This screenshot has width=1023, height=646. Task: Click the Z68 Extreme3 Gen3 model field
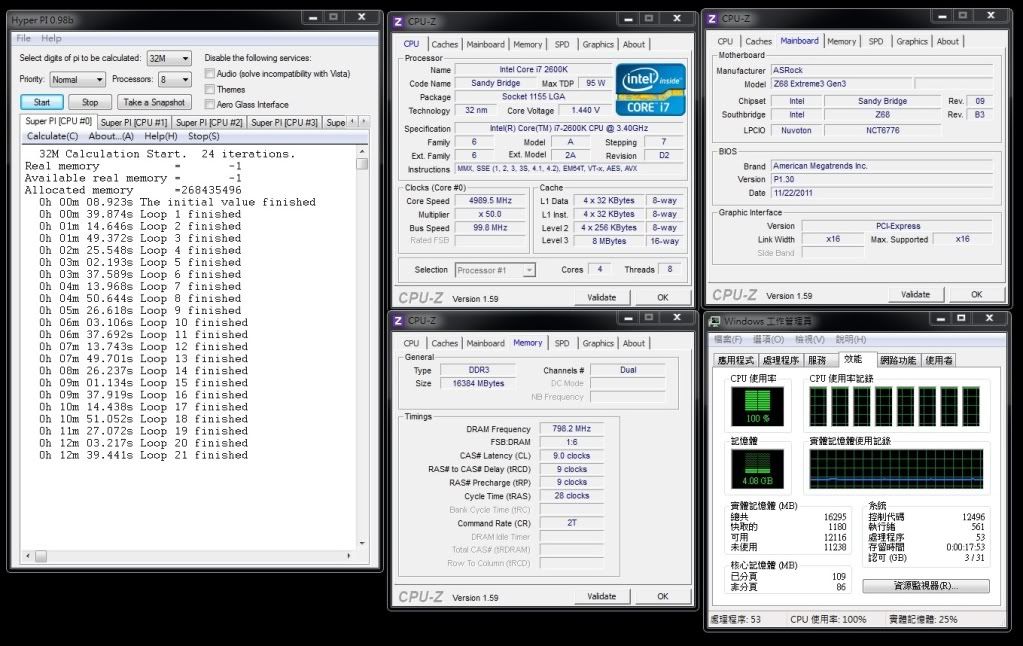842,84
